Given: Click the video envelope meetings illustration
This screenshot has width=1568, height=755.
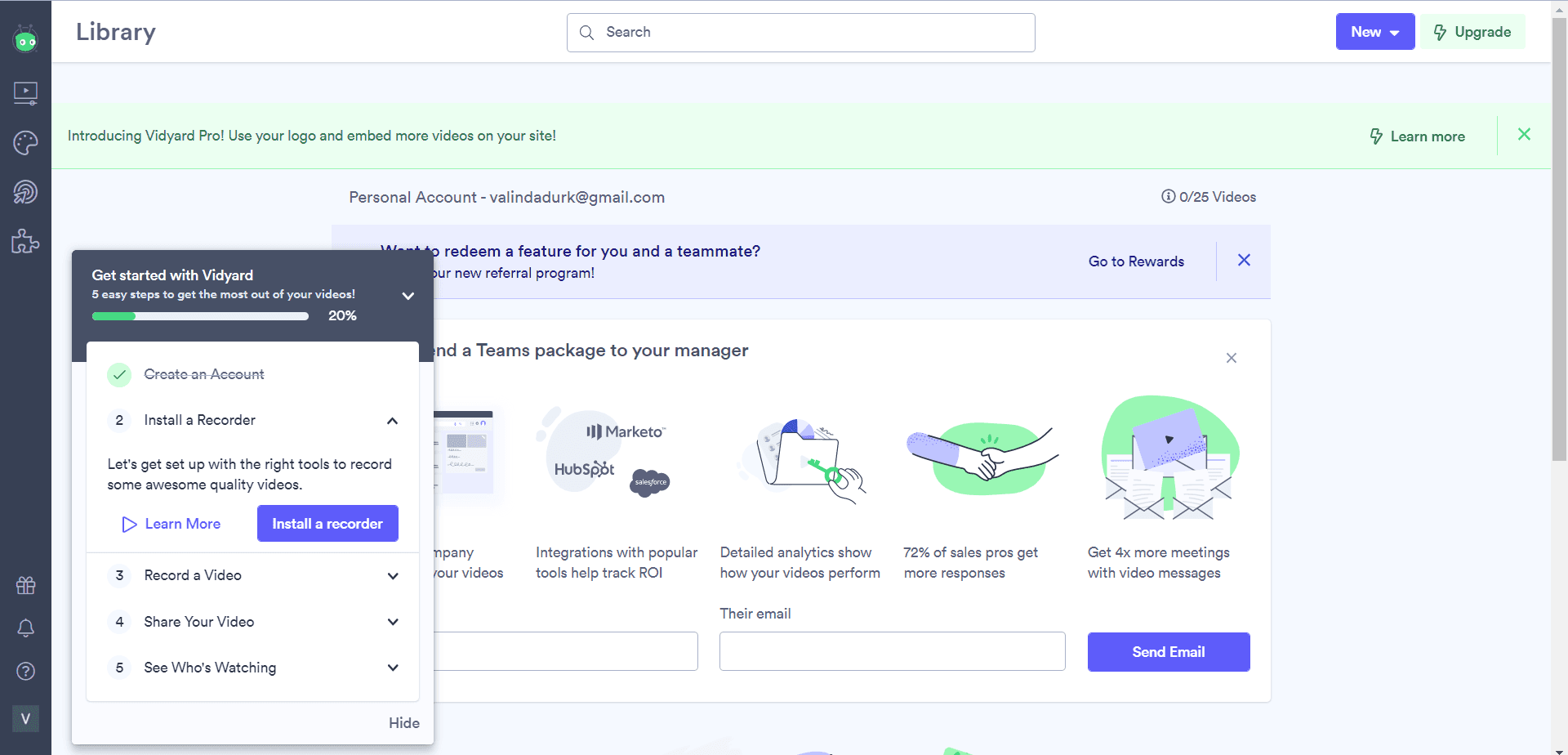Looking at the screenshot, I should (x=1169, y=458).
